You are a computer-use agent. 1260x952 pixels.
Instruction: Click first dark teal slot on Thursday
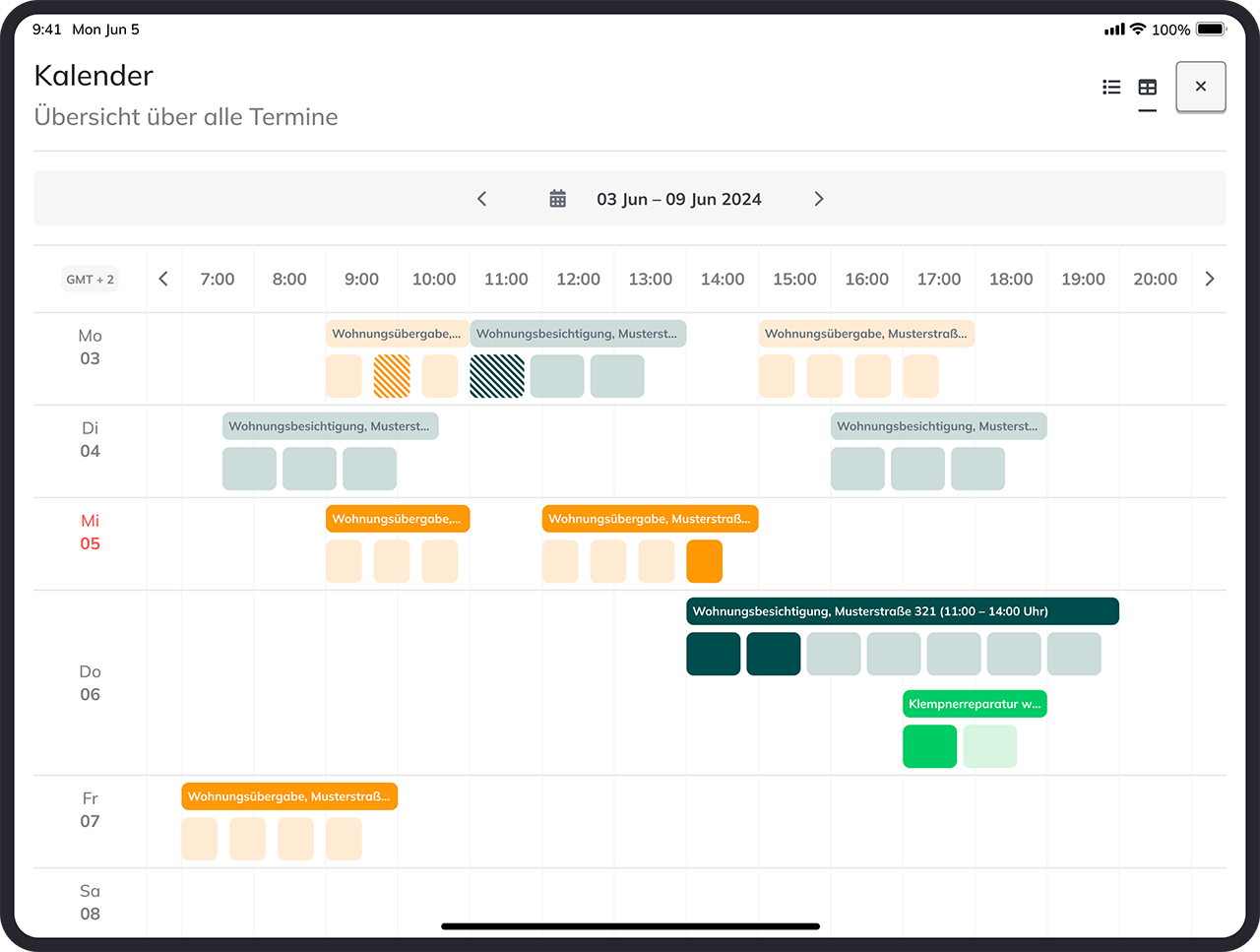[x=713, y=654]
